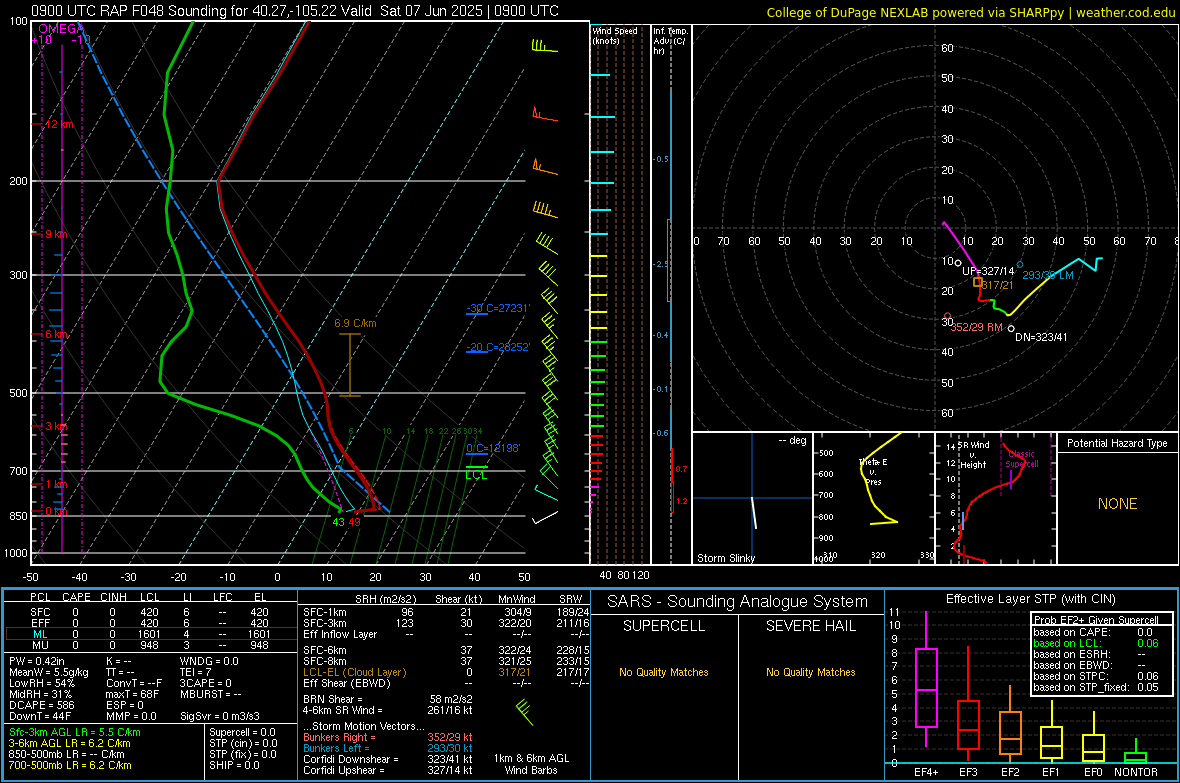
Task: Click the 'SARS - Sounding Analogue System' title
Action: (737, 602)
